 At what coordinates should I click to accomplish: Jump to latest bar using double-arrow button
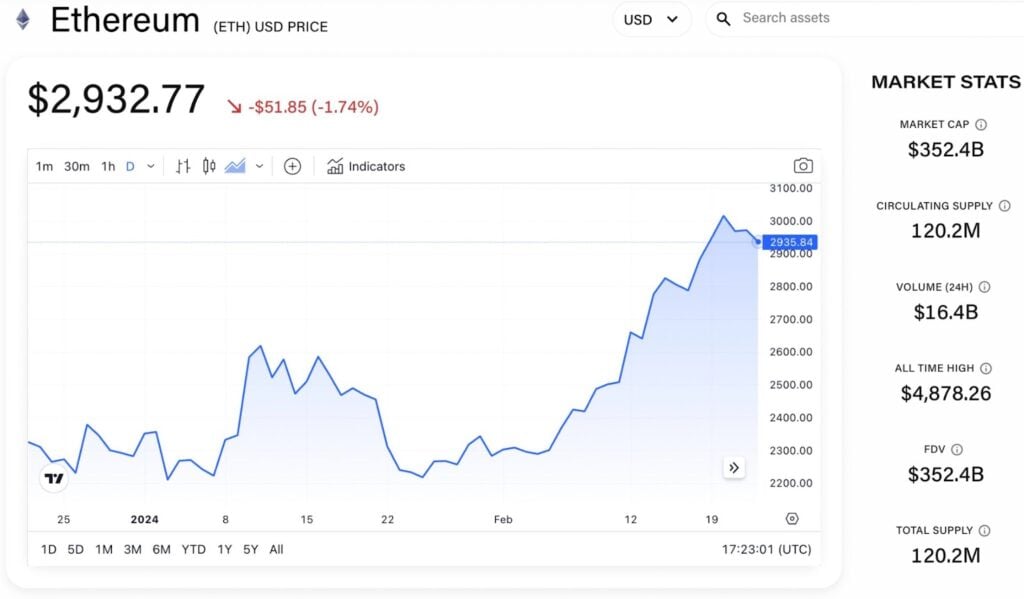tap(734, 468)
